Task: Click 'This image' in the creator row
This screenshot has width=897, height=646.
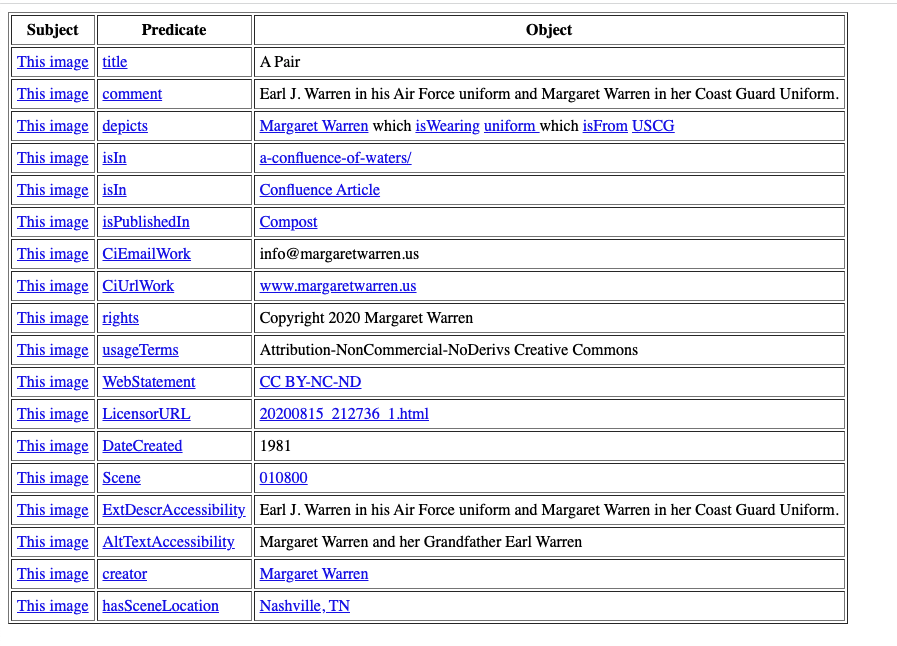Action: coord(53,574)
